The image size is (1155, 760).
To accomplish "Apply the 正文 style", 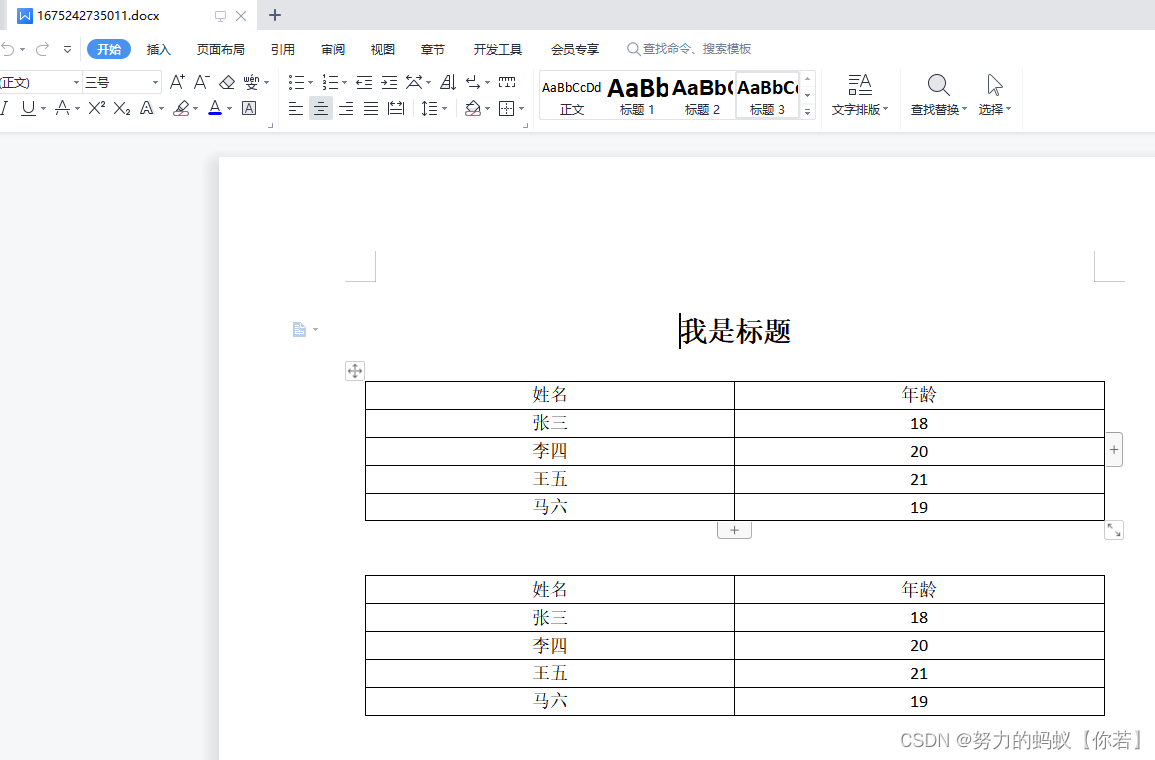I will (x=572, y=96).
